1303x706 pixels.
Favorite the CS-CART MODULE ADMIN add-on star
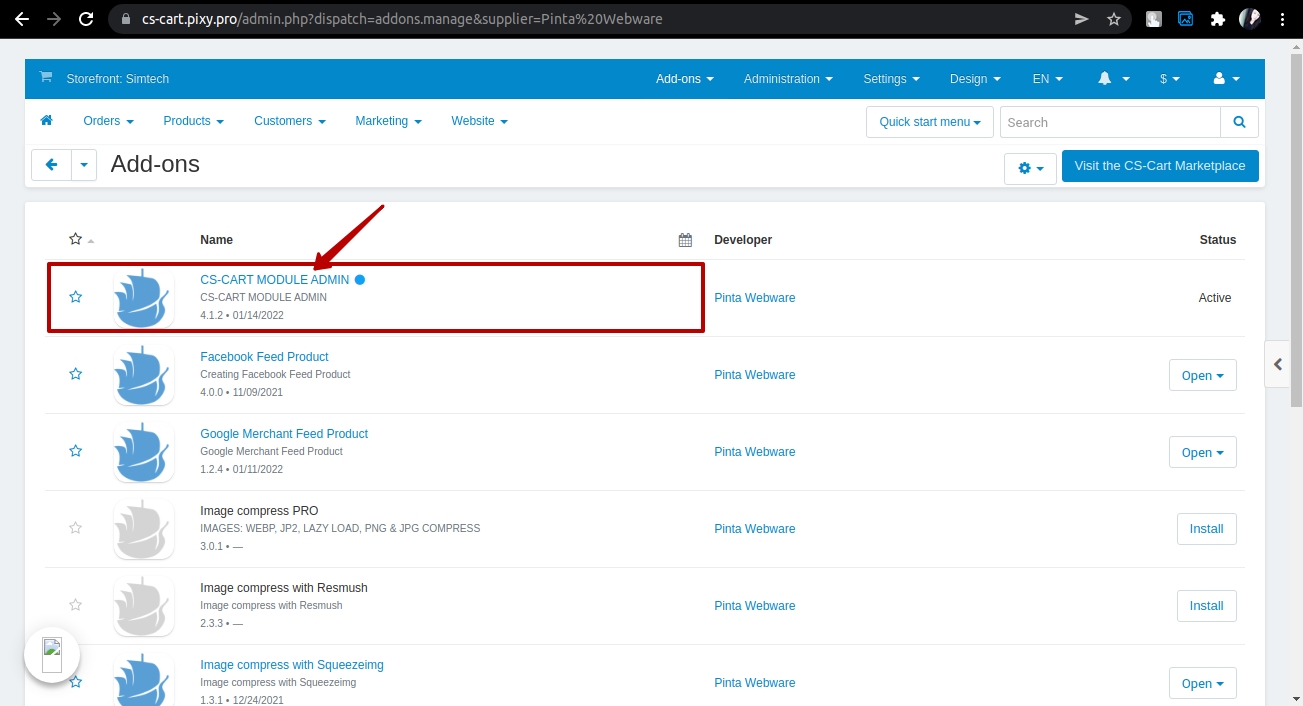tap(75, 297)
